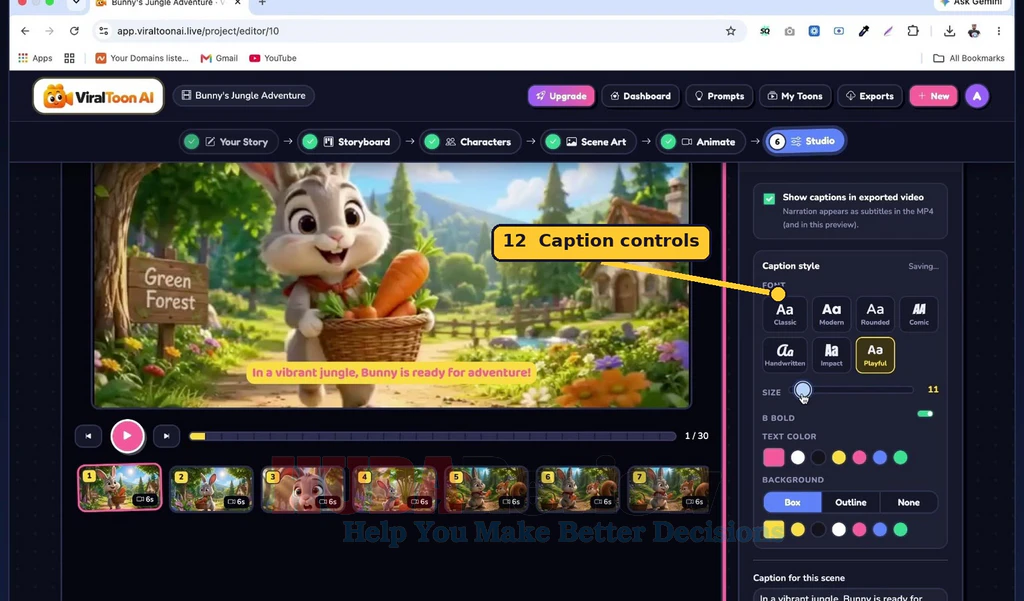Go to the Scene Art step

(x=588, y=142)
